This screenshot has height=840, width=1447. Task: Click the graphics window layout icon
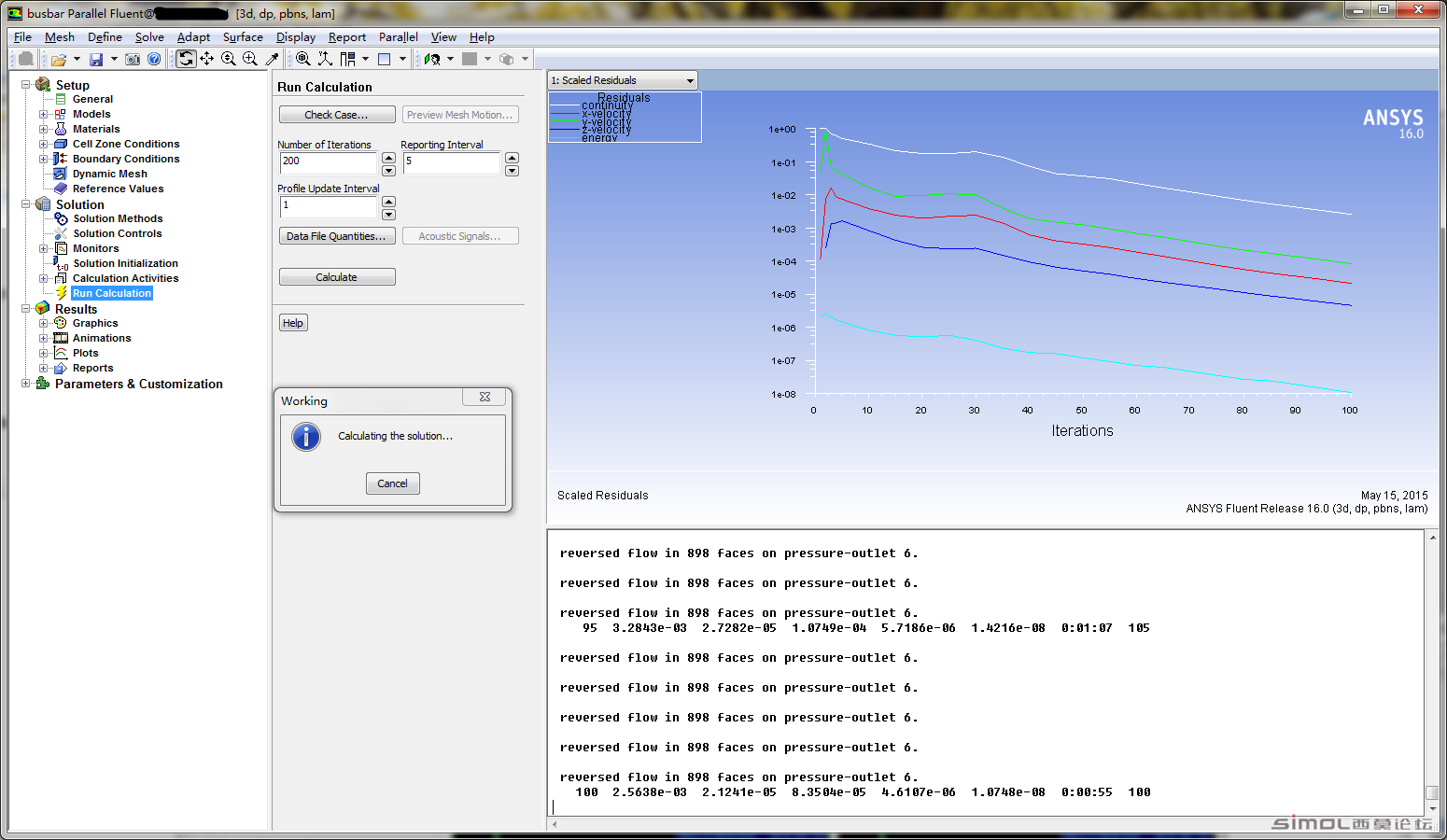384,59
